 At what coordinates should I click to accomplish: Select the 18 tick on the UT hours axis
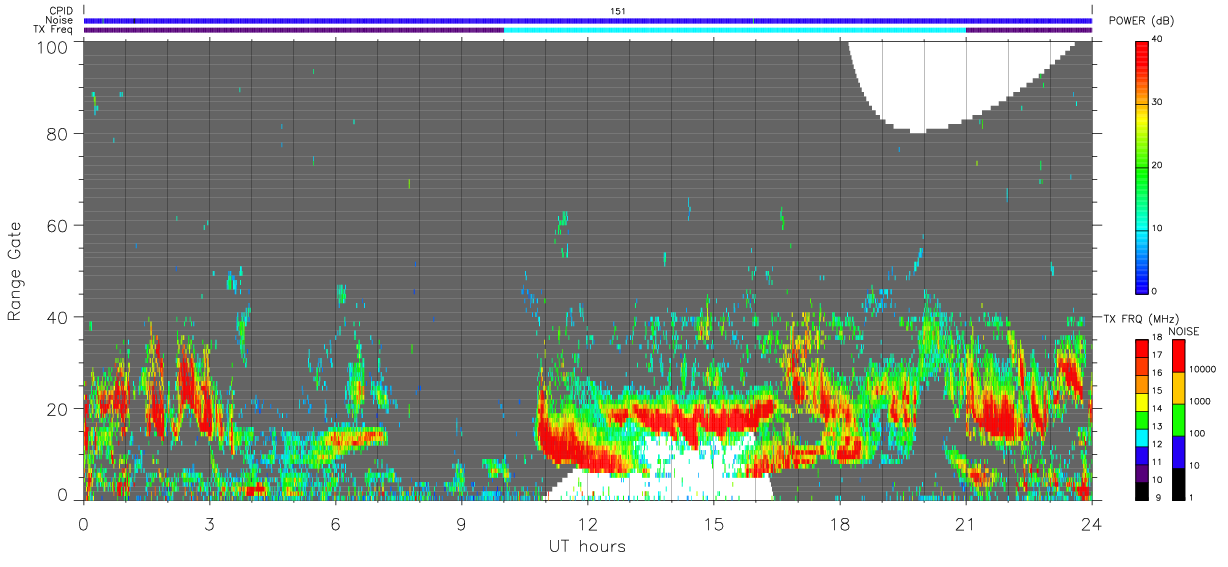[839, 524]
